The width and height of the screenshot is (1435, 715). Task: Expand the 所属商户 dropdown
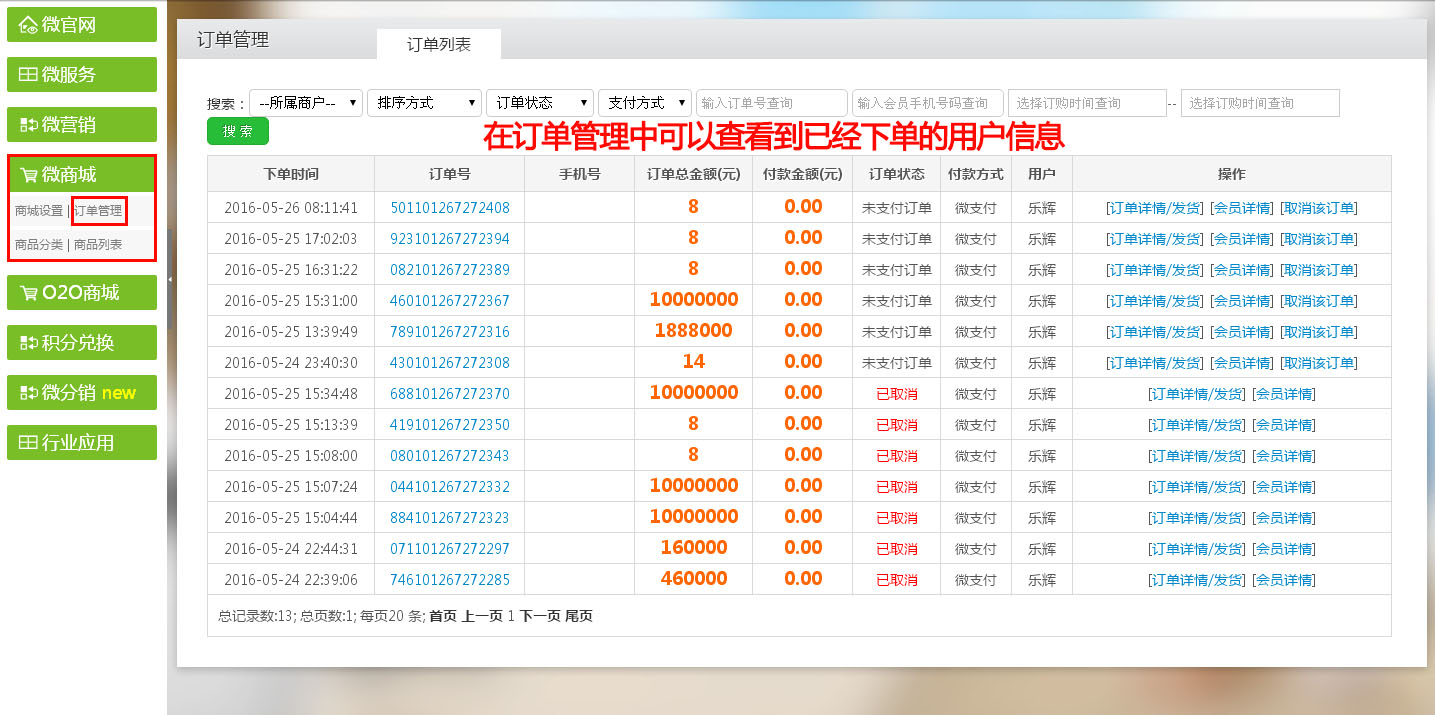pos(306,103)
